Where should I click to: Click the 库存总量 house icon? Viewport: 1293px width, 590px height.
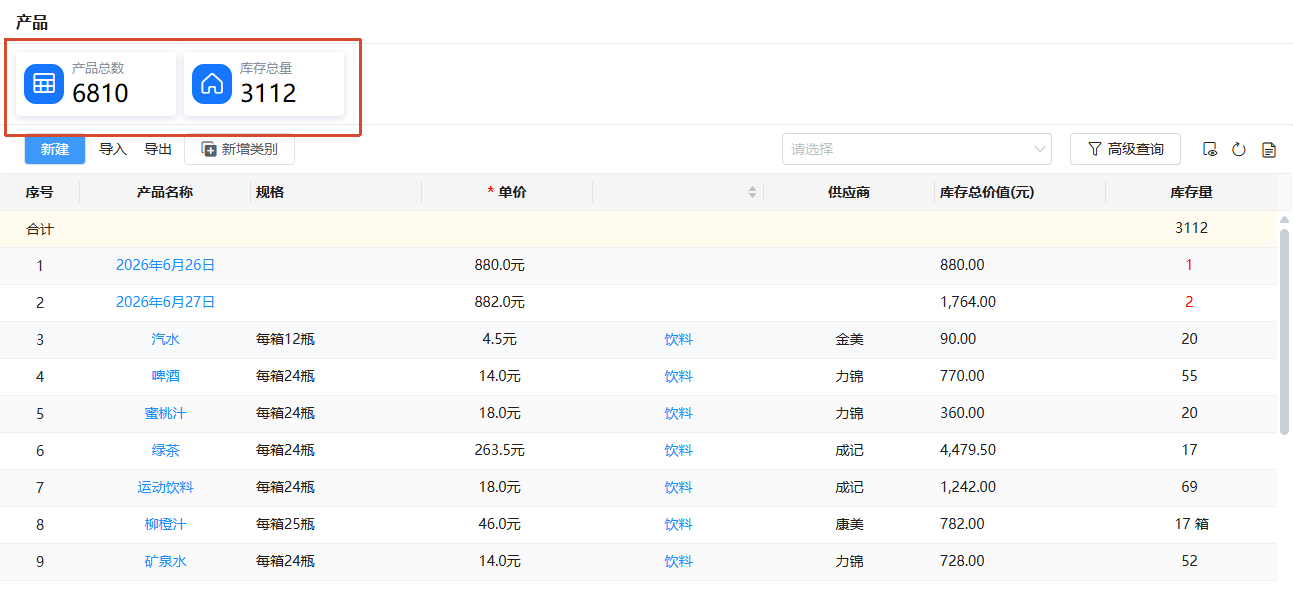tap(212, 83)
